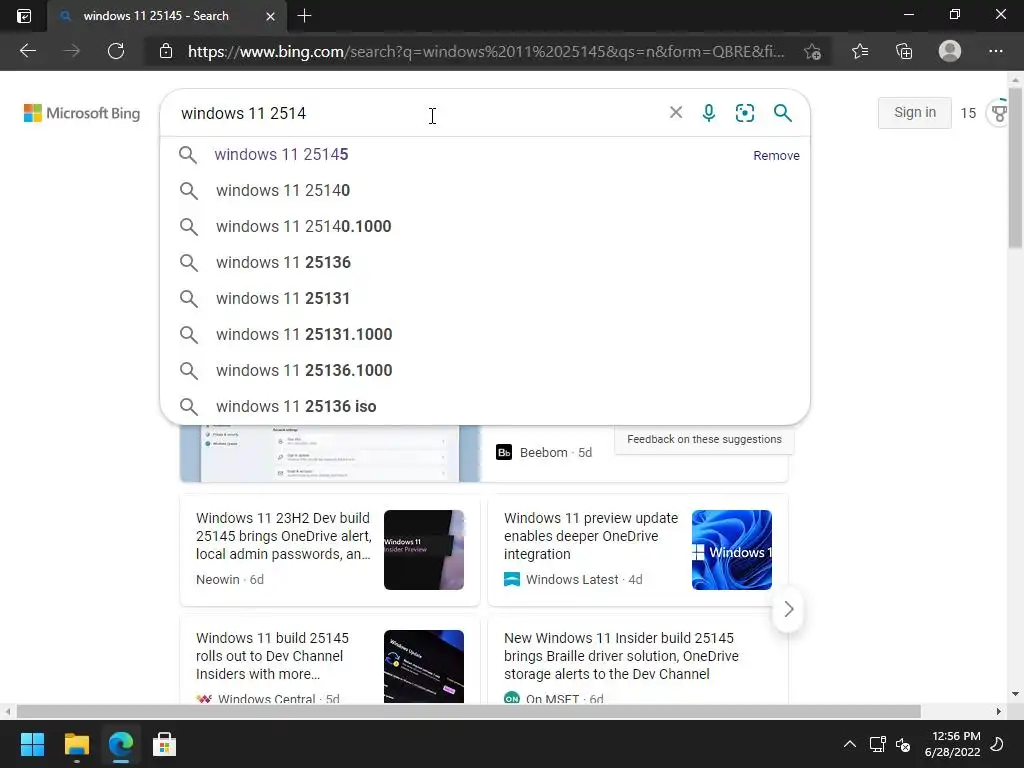Click the Beebom source label

tap(543, 453)
